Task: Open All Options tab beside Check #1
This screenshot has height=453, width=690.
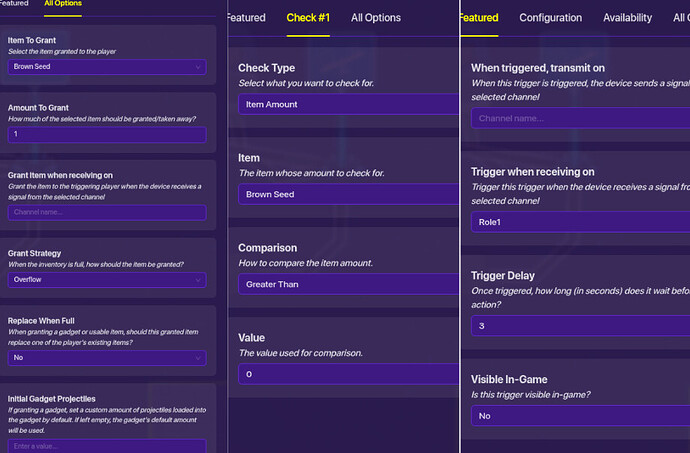Action: [x=376, y=17]
